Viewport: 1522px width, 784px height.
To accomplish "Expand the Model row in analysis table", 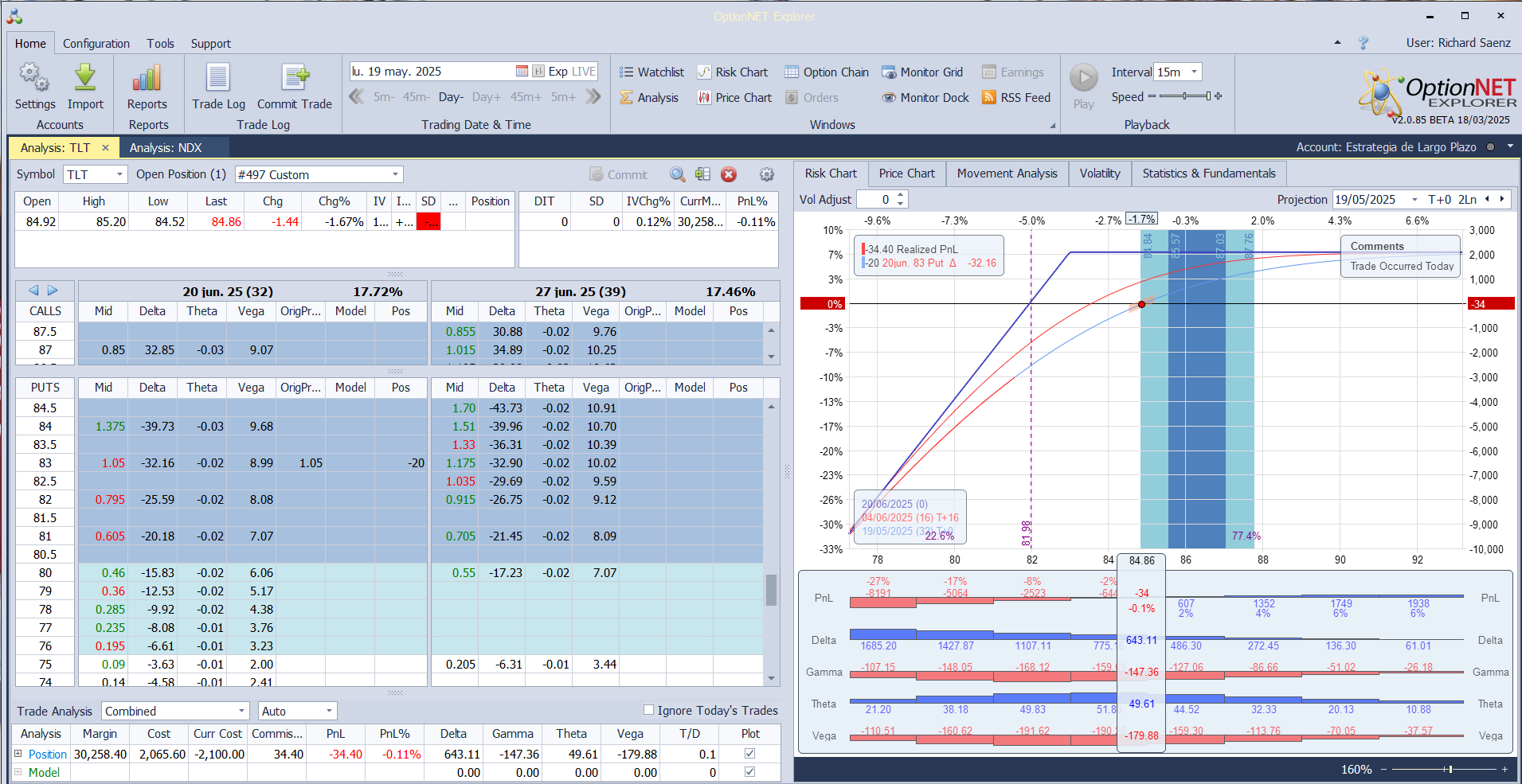I will [x=18, y=771].
